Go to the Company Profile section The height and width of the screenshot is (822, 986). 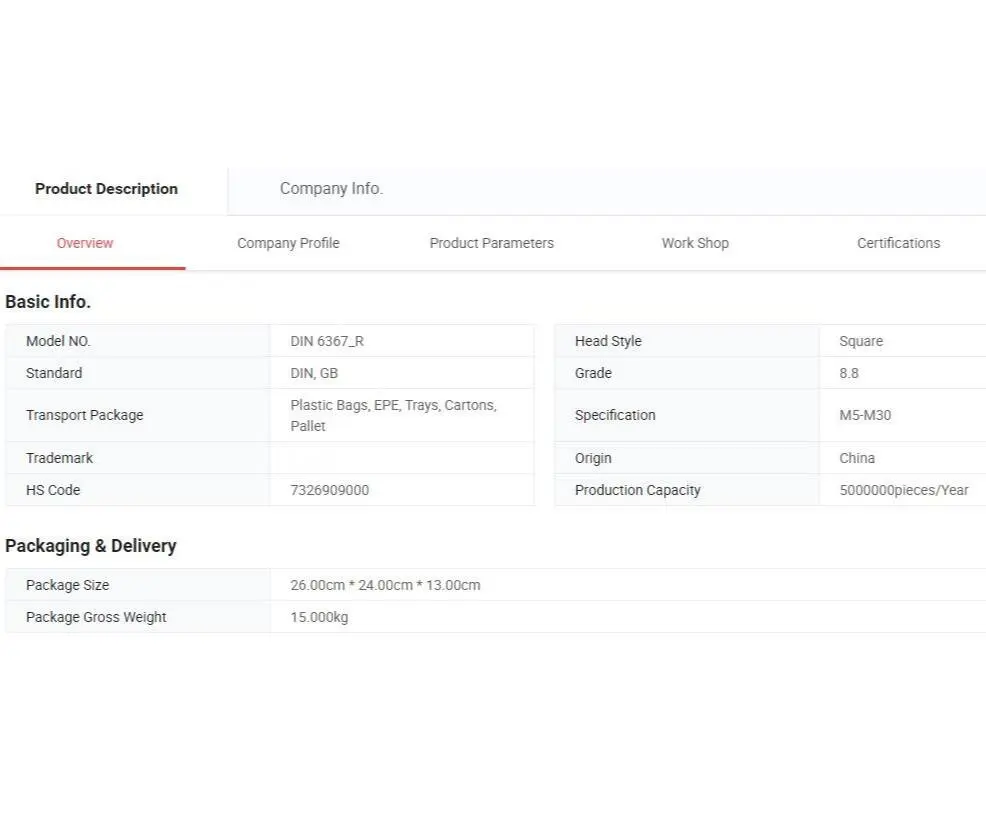[x=288, y=243]
